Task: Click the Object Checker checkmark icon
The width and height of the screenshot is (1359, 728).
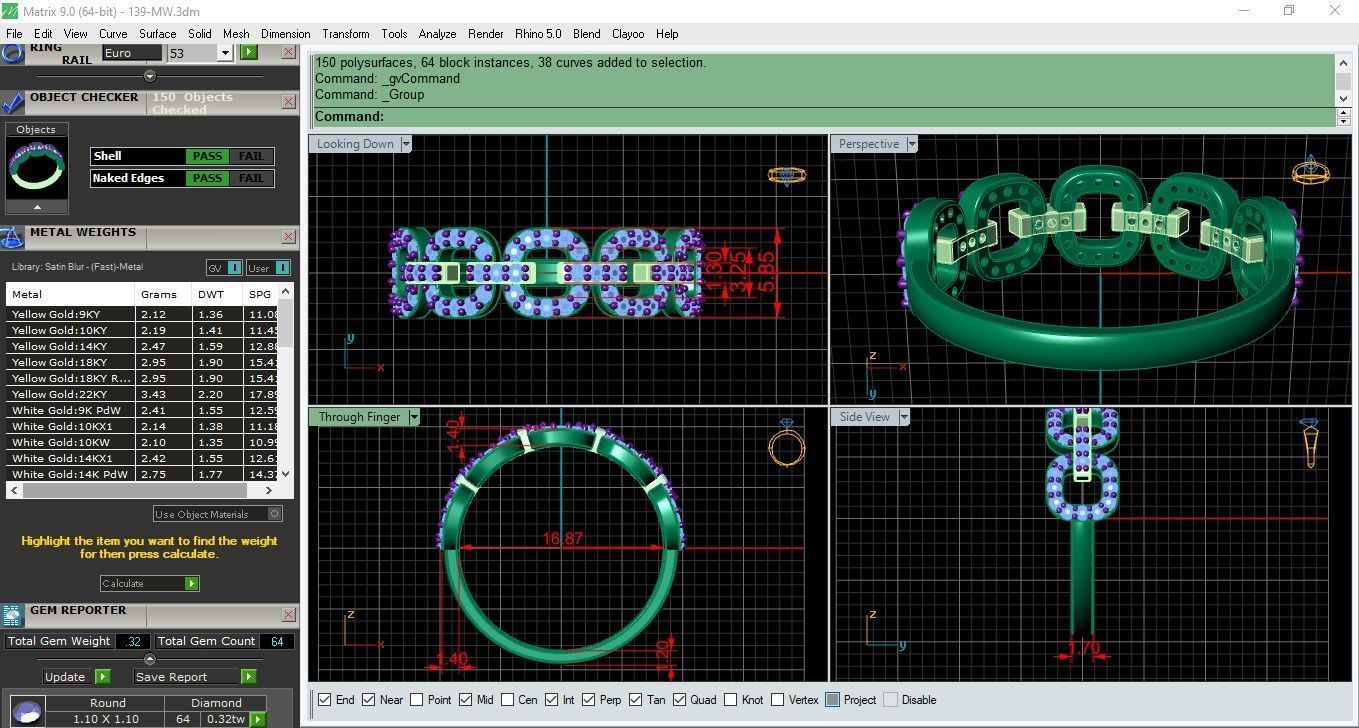Action: pyautogui.click(x=12, y=103)
